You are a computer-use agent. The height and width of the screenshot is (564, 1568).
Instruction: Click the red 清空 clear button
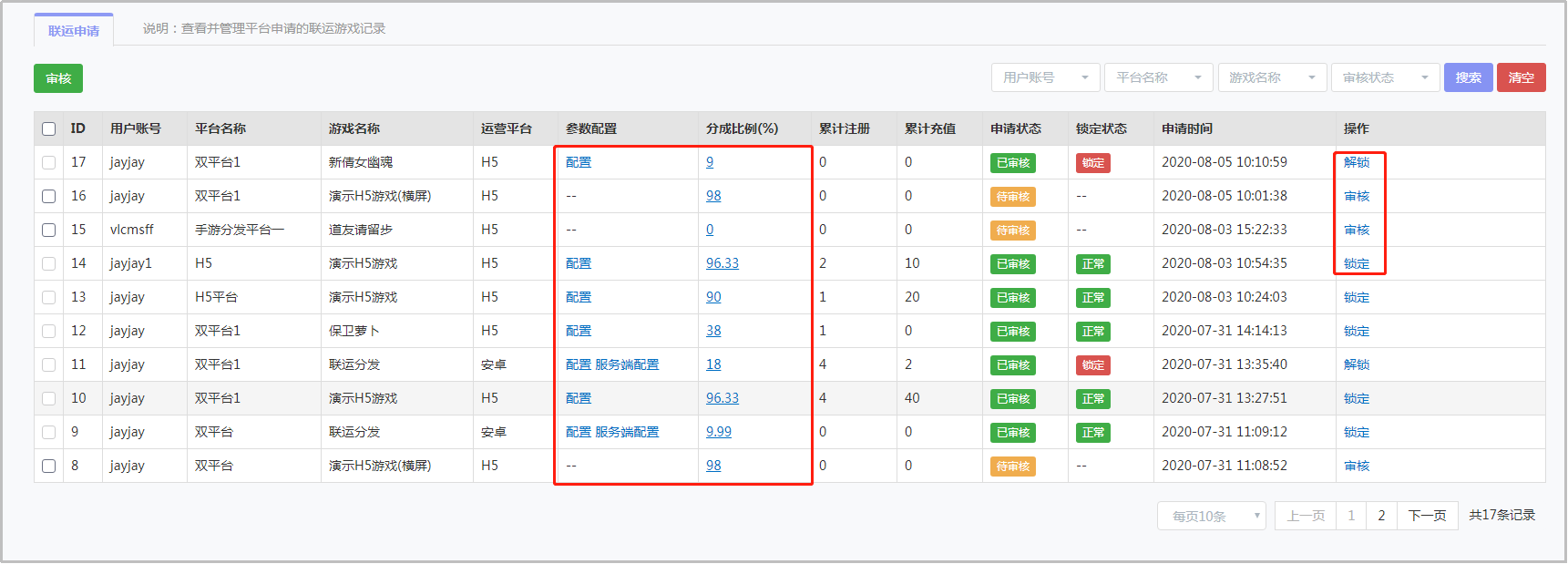[1521, 77]
